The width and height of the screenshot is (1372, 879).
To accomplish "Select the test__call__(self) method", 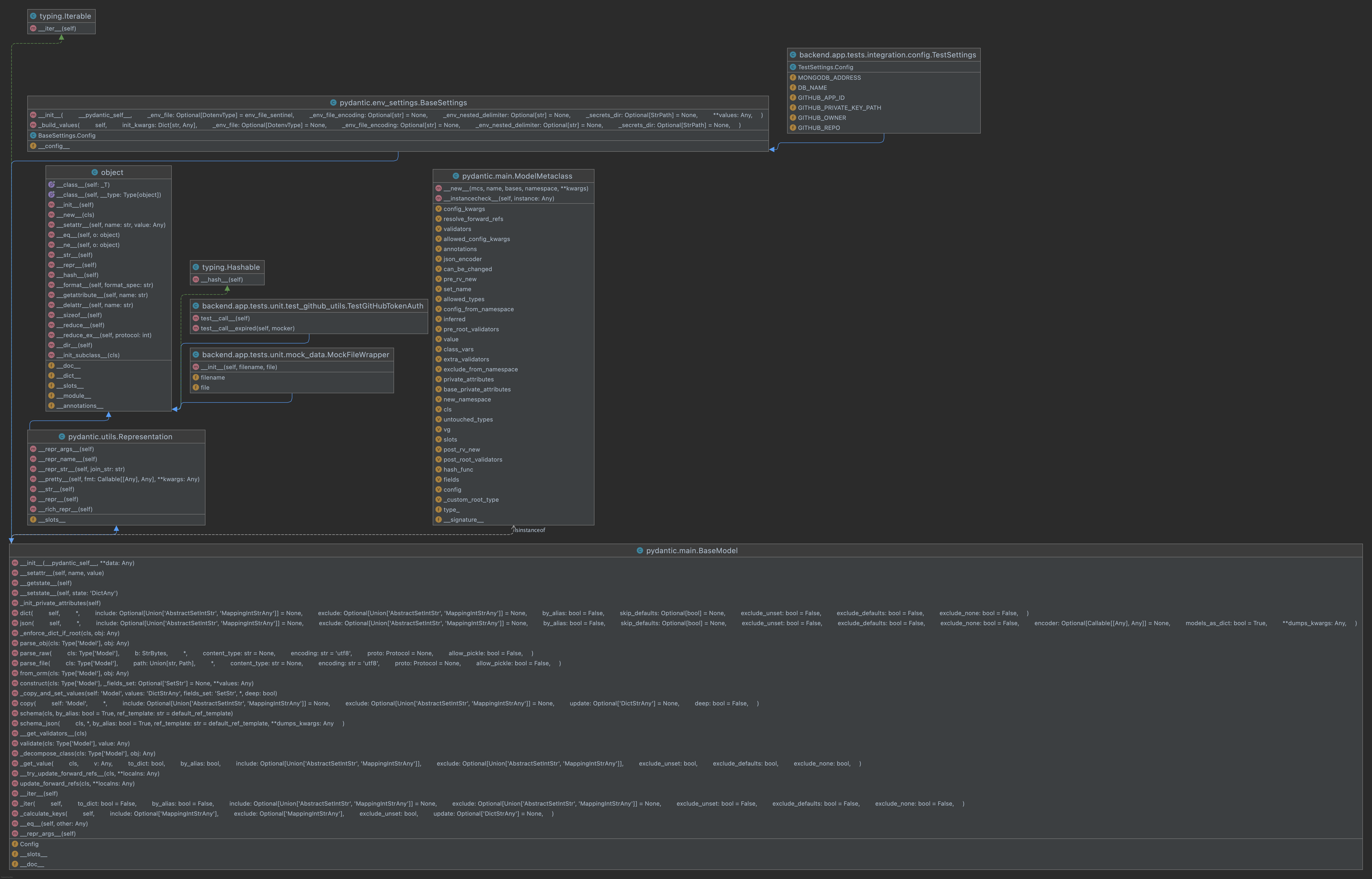I will click(225, 319).
